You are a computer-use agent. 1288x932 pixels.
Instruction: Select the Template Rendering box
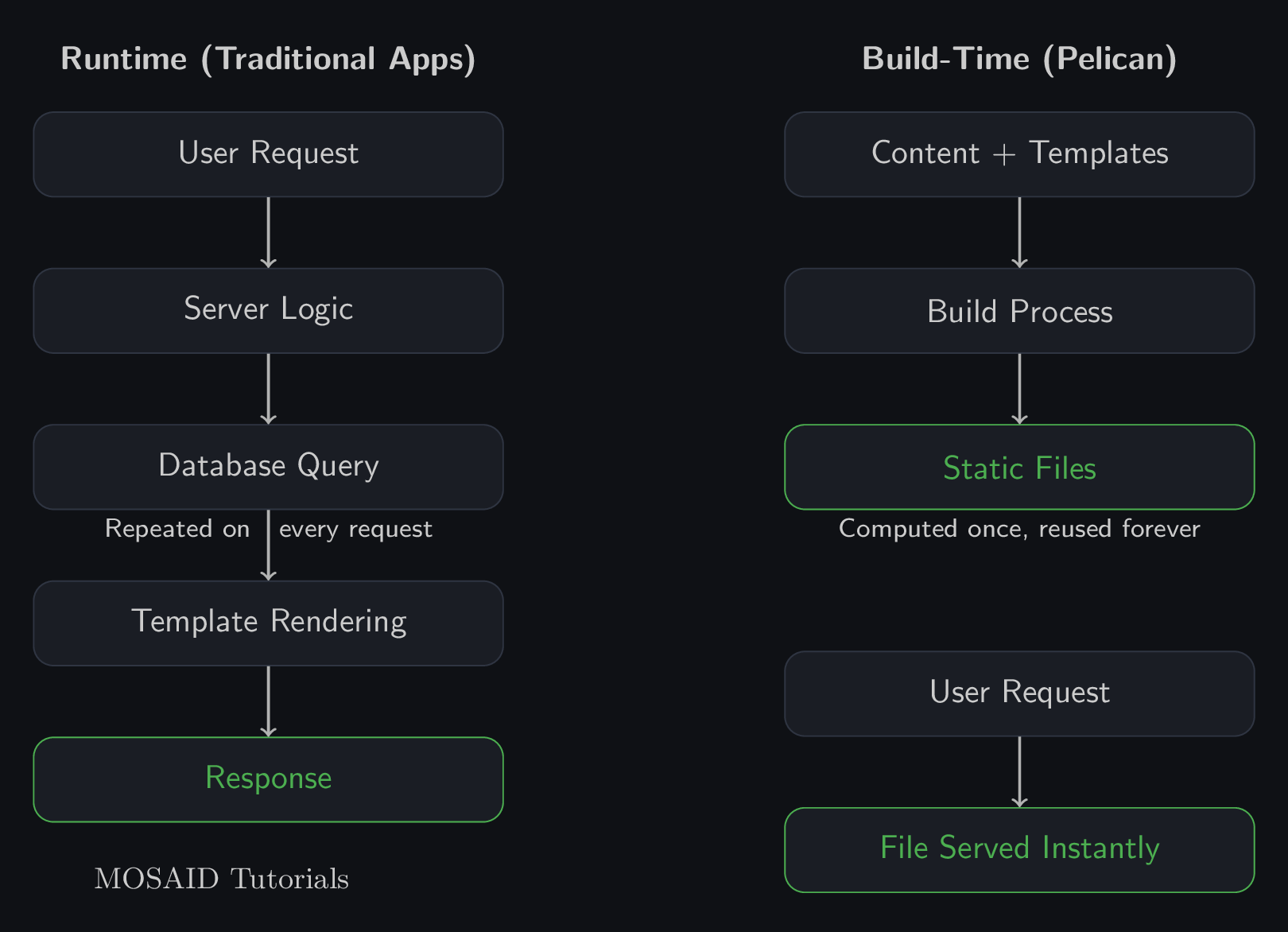pos(268,623)
